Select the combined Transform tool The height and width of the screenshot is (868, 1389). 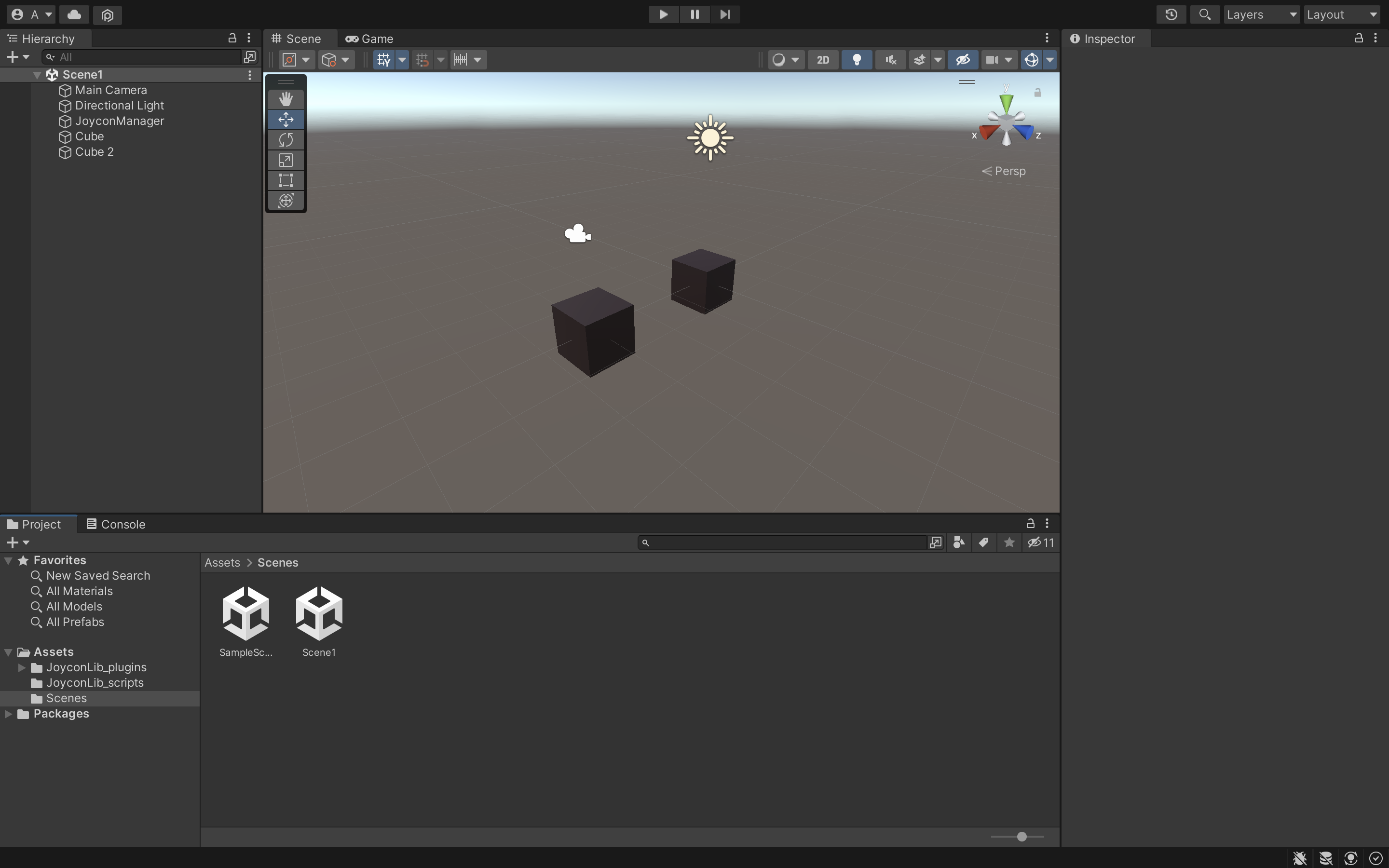[286, 201]
